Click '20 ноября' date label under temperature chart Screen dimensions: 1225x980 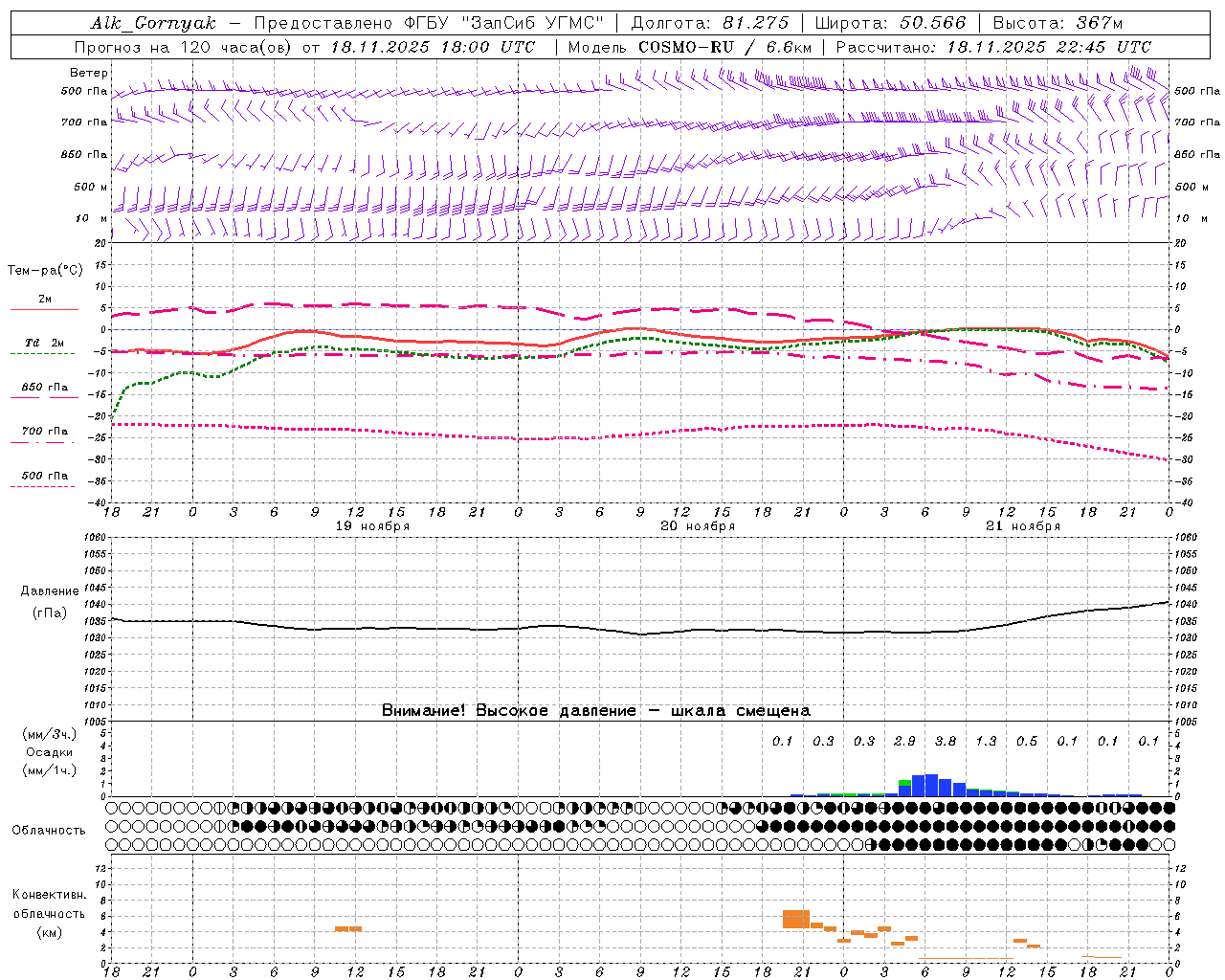pos(698,526)
